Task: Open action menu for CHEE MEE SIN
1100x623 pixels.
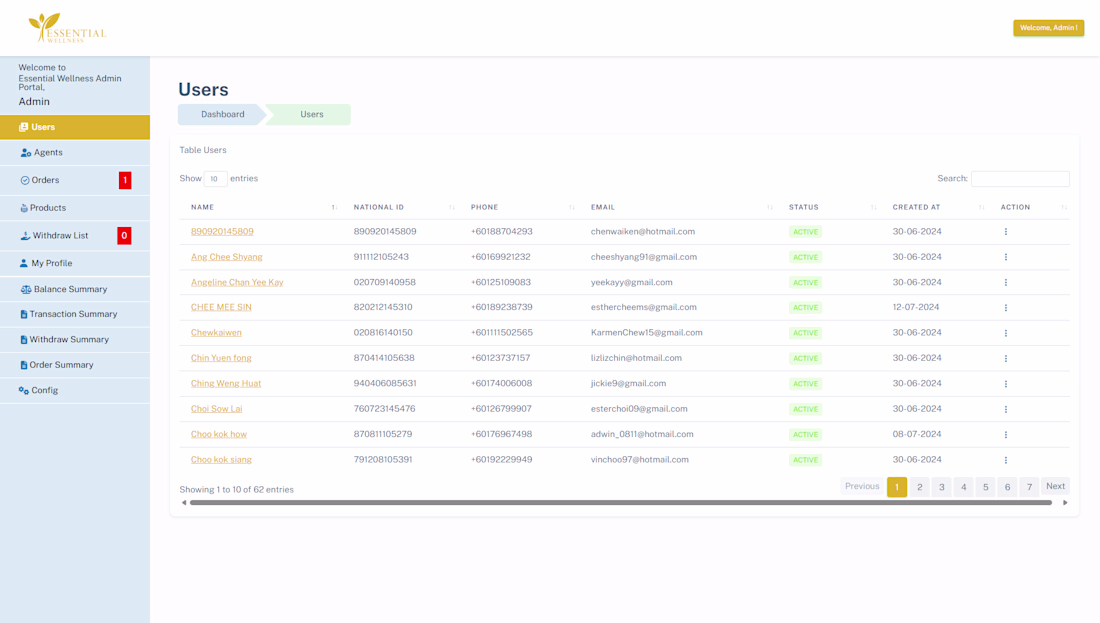Action: coord(1005,307)
